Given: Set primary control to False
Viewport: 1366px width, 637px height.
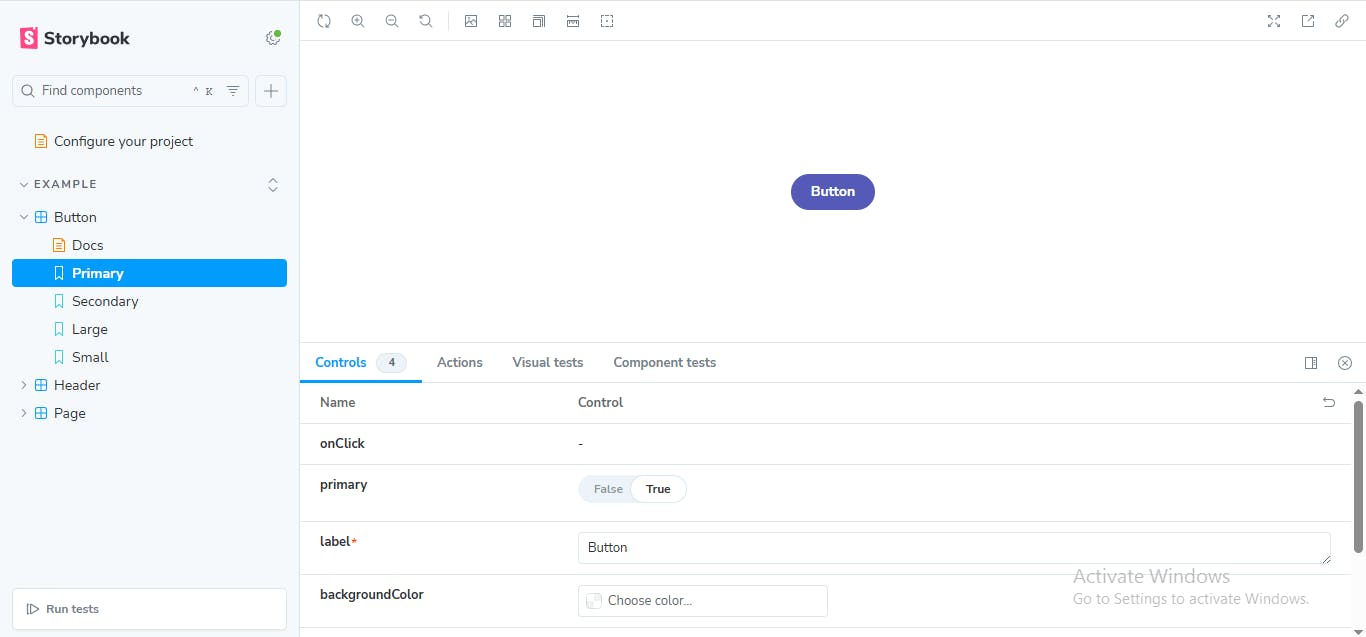Looking at the screenshot, I should click(607, 488).
